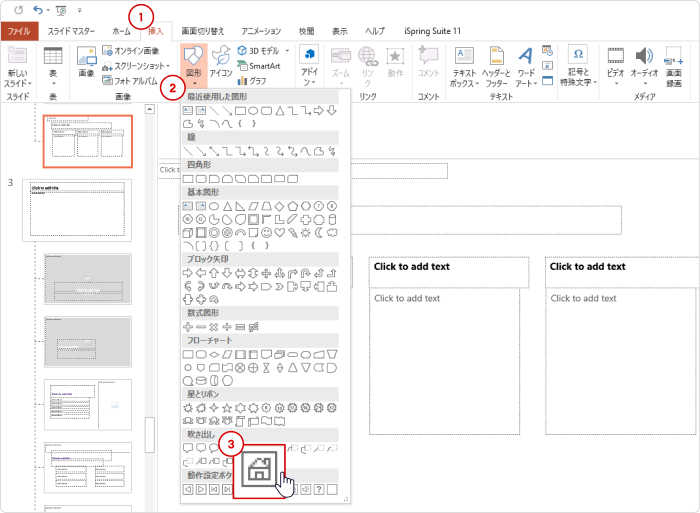Insert a コメント comment
Viewport: 700px width, 513px height.
pos(429,62)
